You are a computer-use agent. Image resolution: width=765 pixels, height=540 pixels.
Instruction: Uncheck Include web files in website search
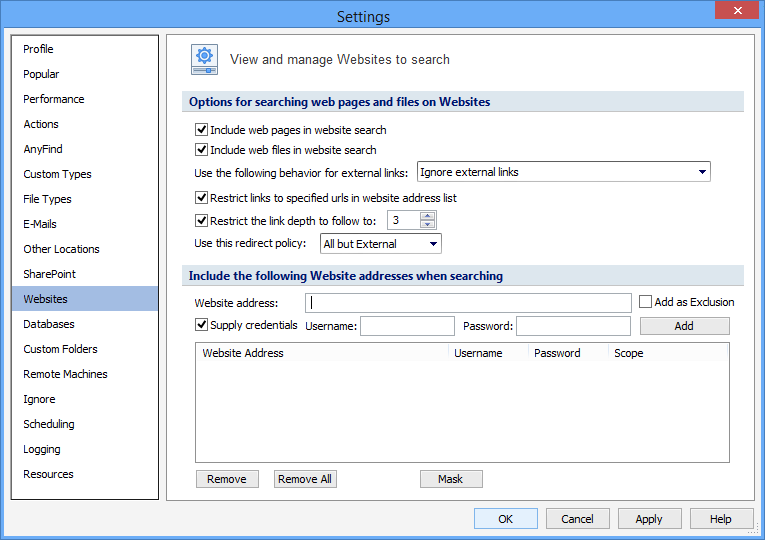(x=202, y=150)
